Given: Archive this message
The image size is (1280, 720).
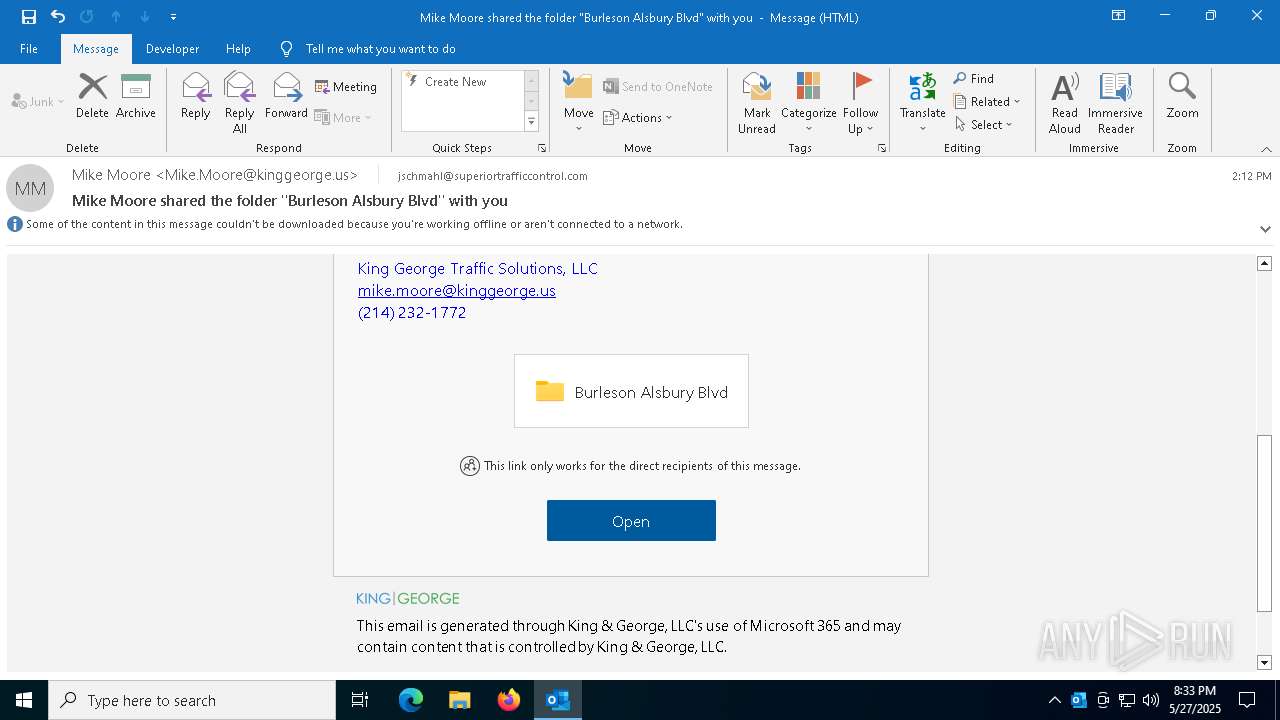Looking at the screenshot, I should tap(136, 96).
